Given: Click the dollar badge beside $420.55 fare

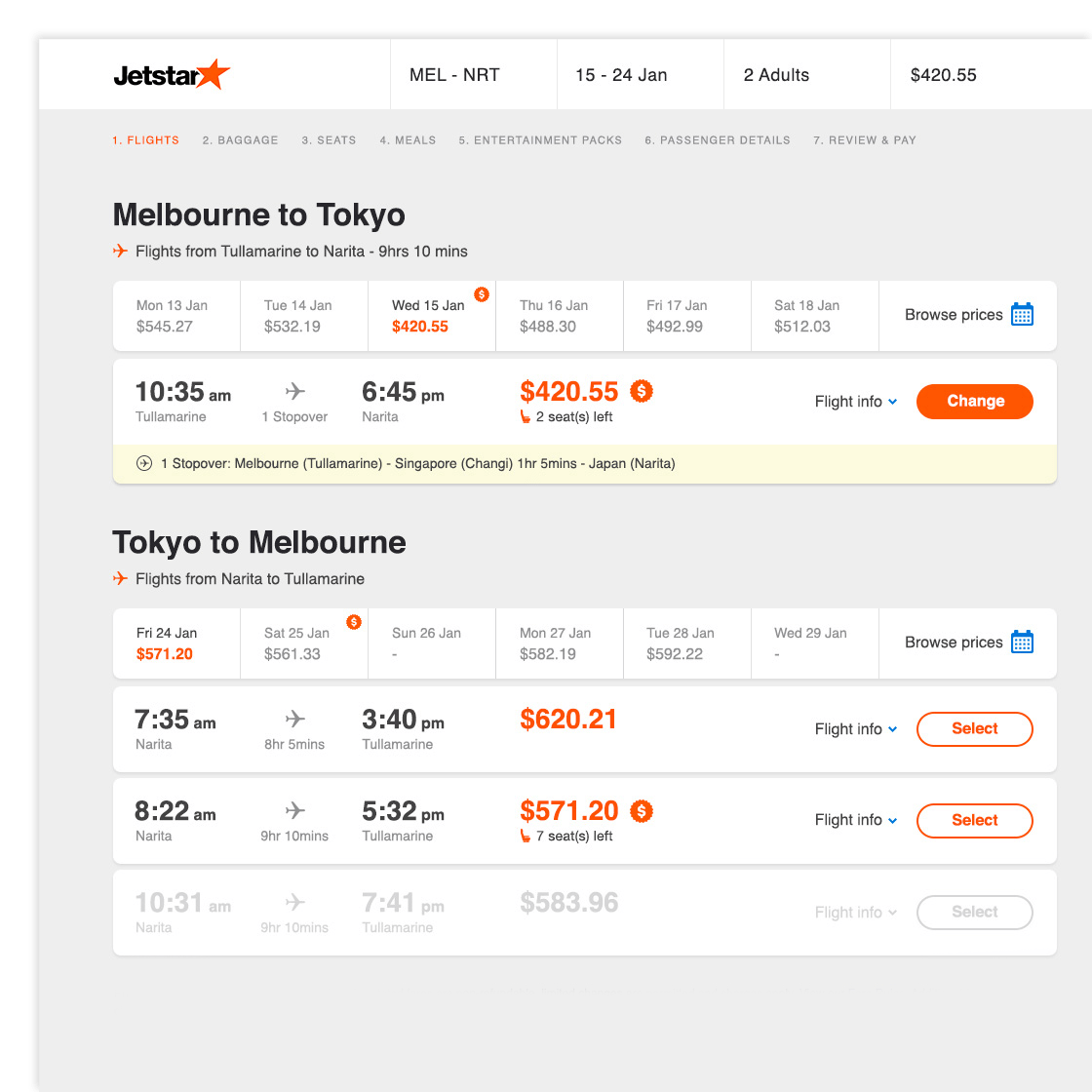Looking at the screenshot, I should coord(642,391).
